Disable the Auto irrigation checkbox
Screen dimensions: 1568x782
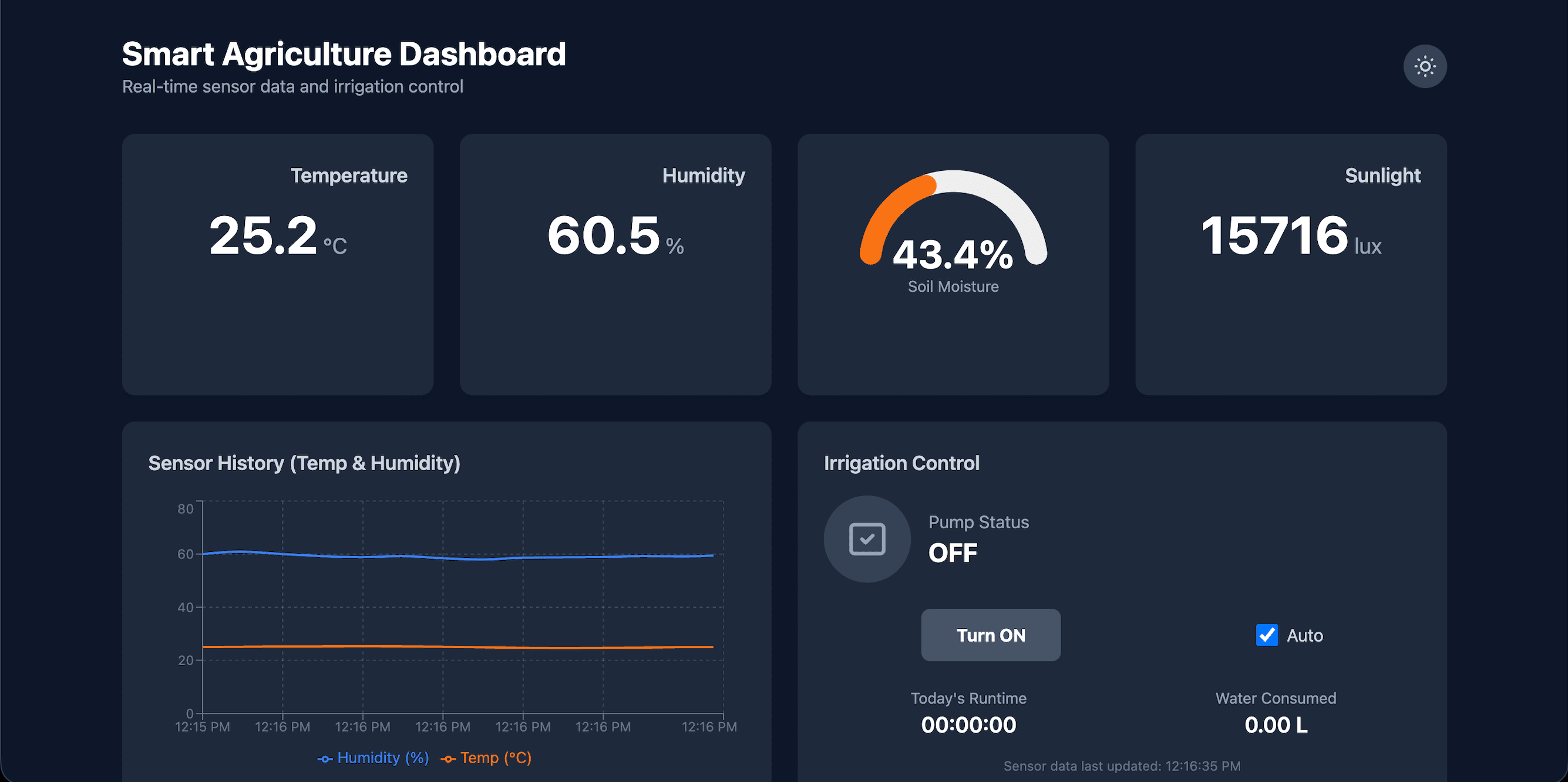click(x=1267, y=635)
